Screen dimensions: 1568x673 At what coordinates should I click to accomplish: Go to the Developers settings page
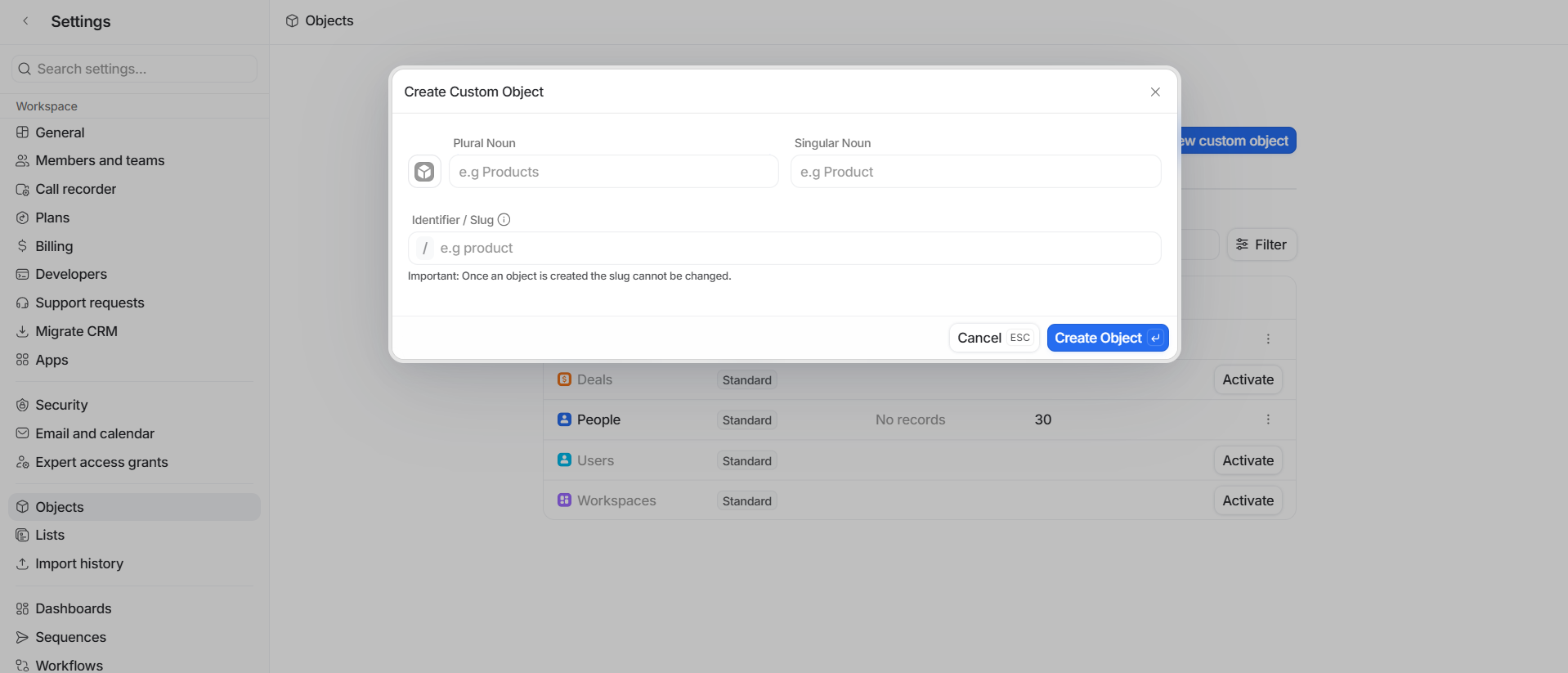pos(71,275)
